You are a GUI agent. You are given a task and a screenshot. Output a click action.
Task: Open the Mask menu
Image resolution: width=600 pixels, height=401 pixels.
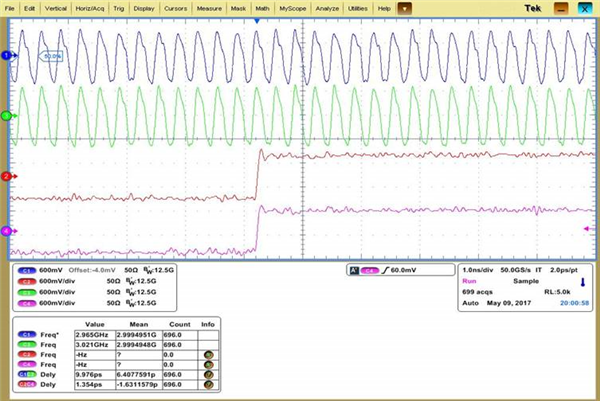238,8
